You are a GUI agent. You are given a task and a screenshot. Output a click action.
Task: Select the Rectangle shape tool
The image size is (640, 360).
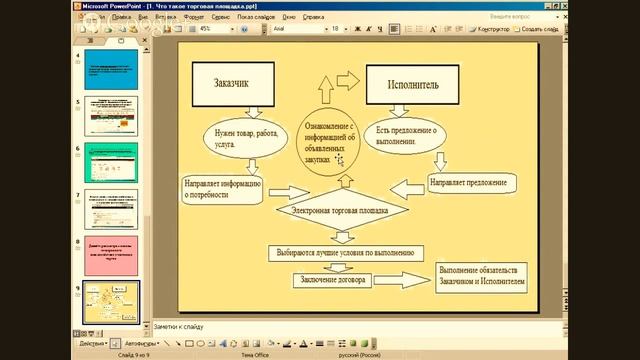tap(189, 344)
